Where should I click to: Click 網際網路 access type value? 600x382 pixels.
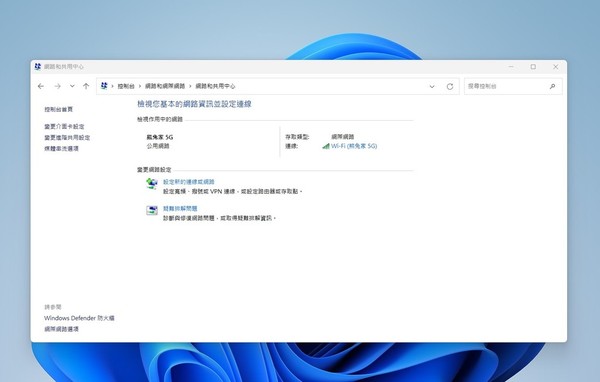click(342, 137)
